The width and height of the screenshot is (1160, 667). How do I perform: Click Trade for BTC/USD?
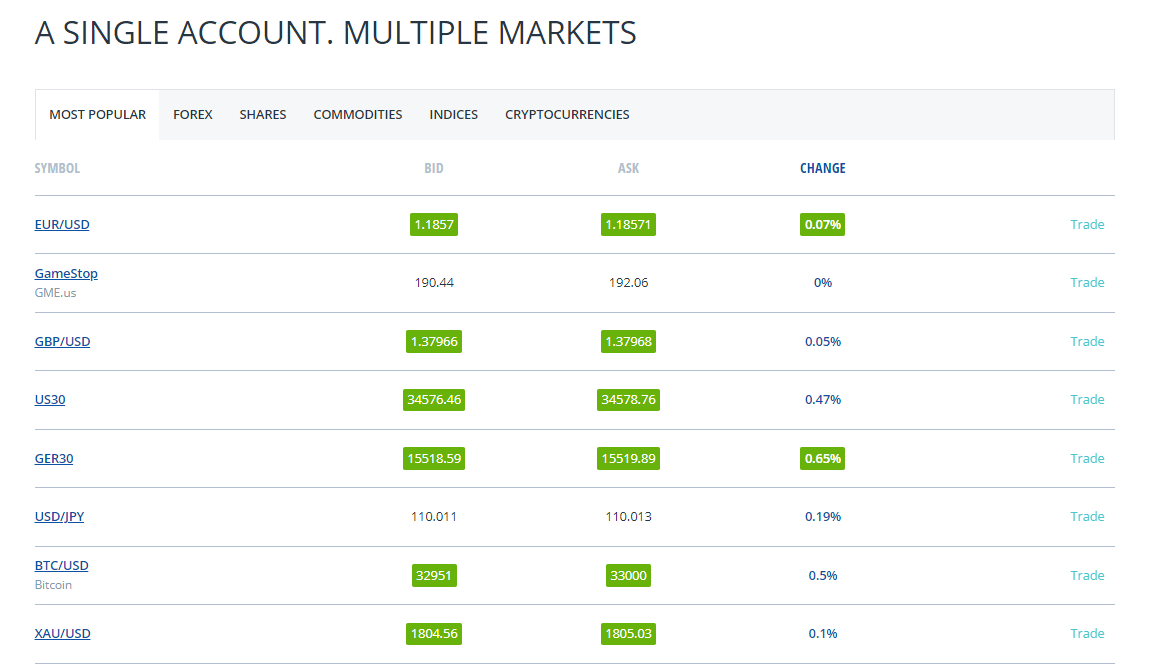coord(1087,575)
